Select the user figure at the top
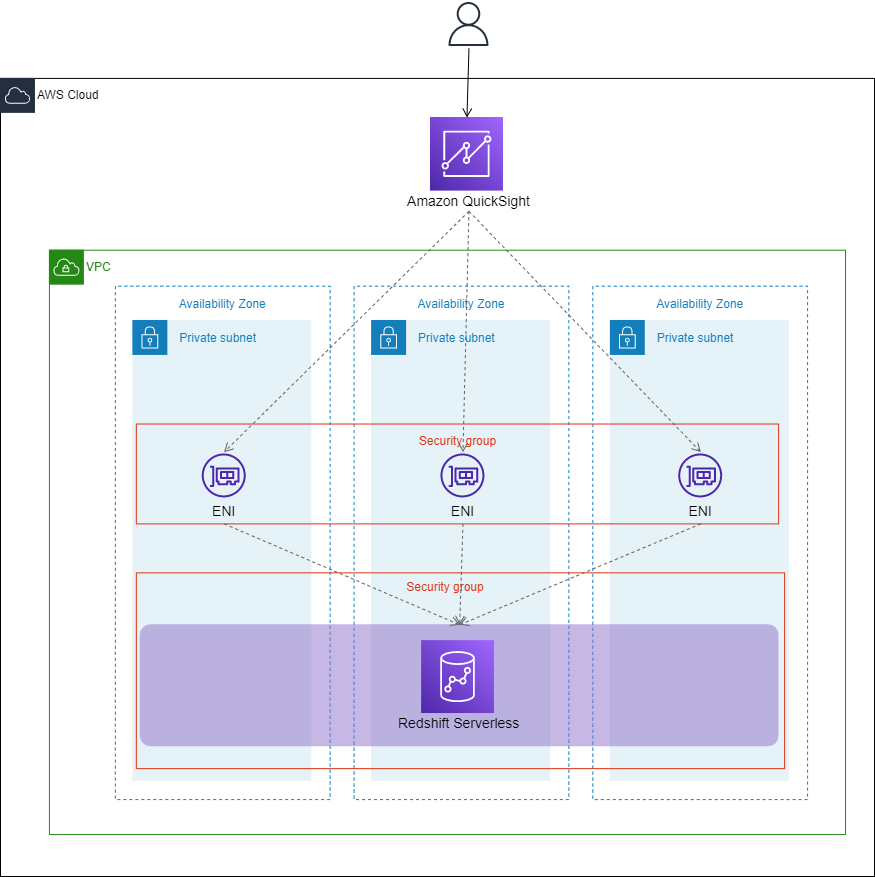This screenshot has height=877, width=875. pyautogui.click(x=467, y=25)
